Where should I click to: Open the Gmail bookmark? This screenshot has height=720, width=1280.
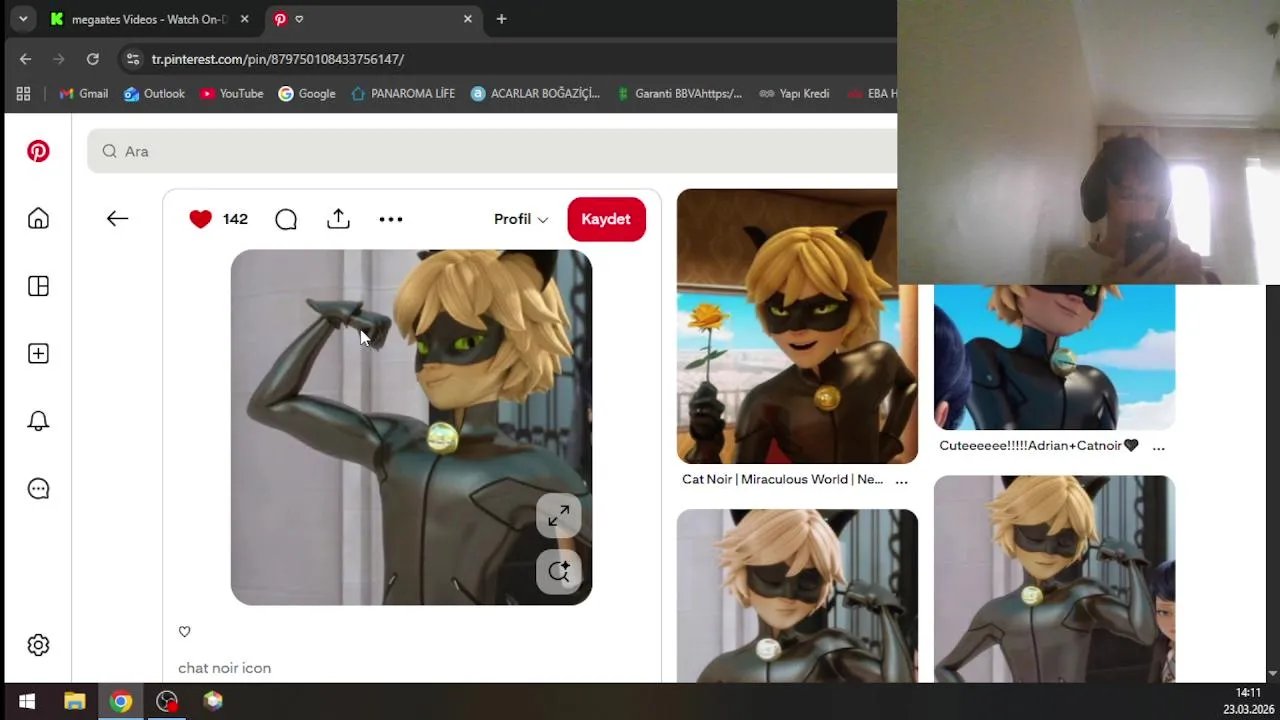click(x=84, y=93)
